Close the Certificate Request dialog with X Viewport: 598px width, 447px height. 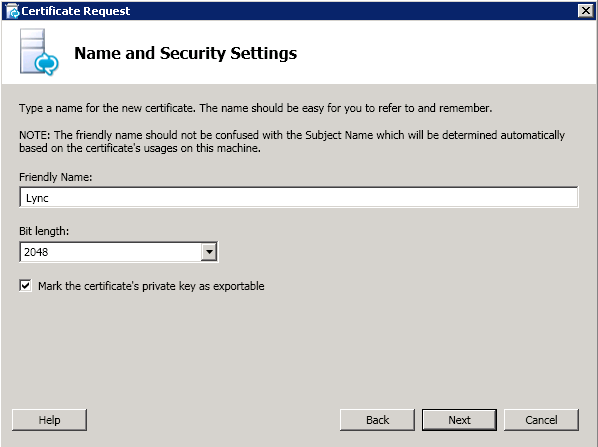[585, 11]
